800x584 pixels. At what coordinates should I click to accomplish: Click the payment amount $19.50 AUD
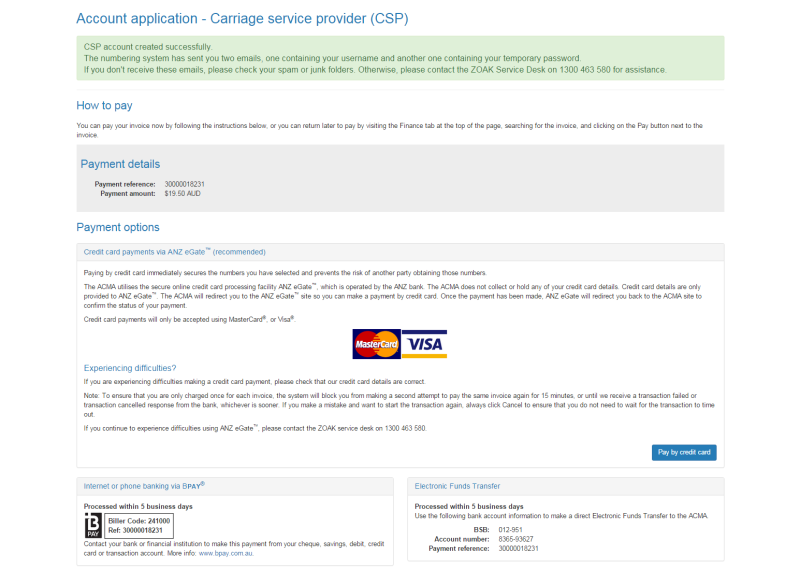[180, 194]
